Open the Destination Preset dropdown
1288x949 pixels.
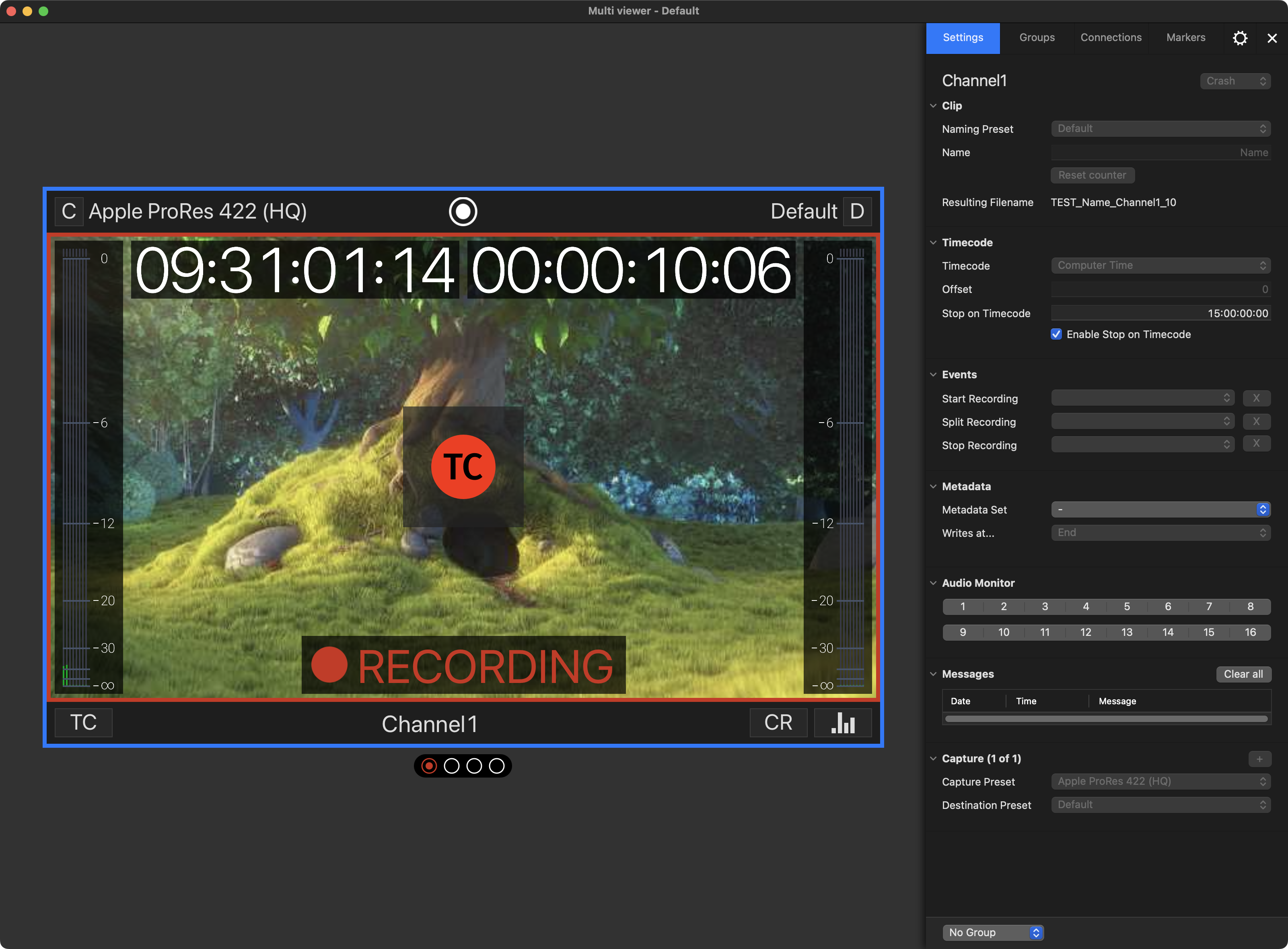(x=1160, y=805)
